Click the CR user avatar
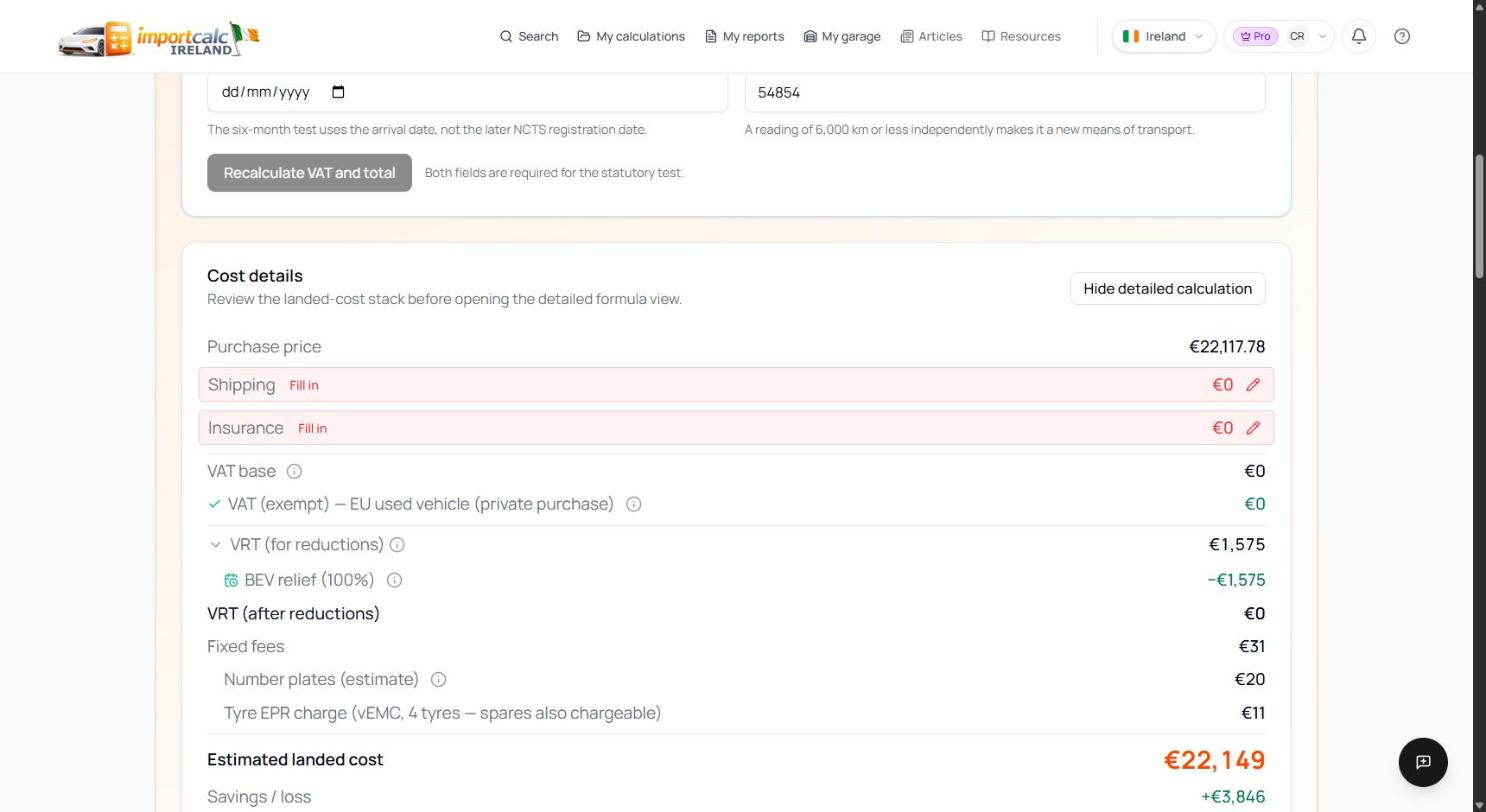This screenshot has width=1486, height=812. pos(1297,36)
